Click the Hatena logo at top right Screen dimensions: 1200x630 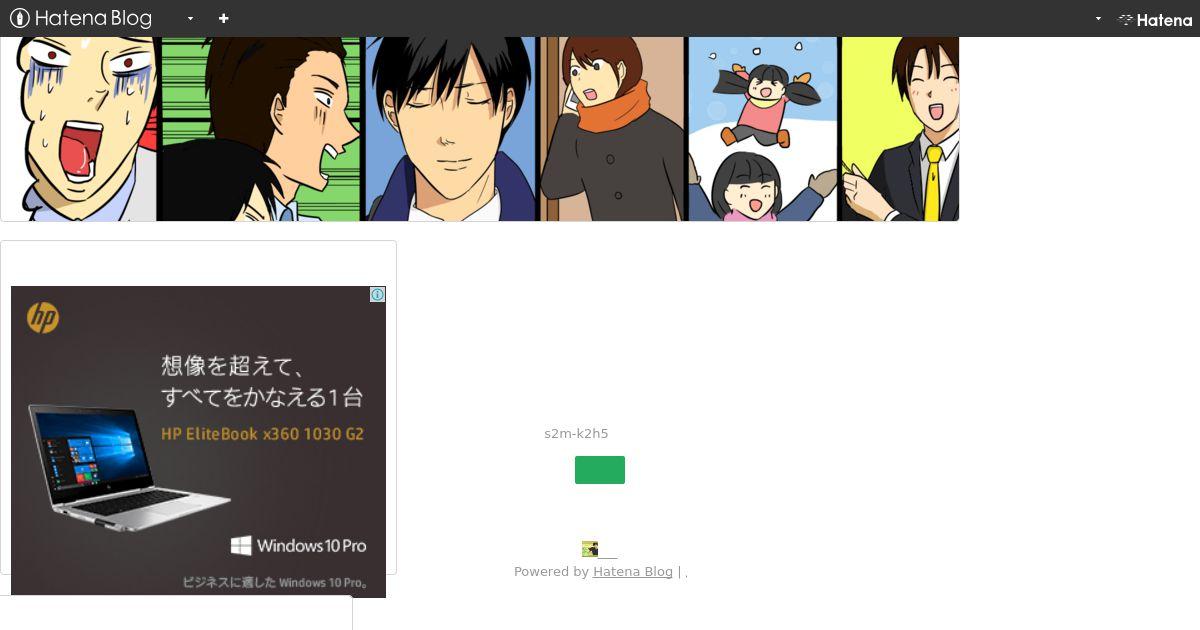tap(1155, 19)
